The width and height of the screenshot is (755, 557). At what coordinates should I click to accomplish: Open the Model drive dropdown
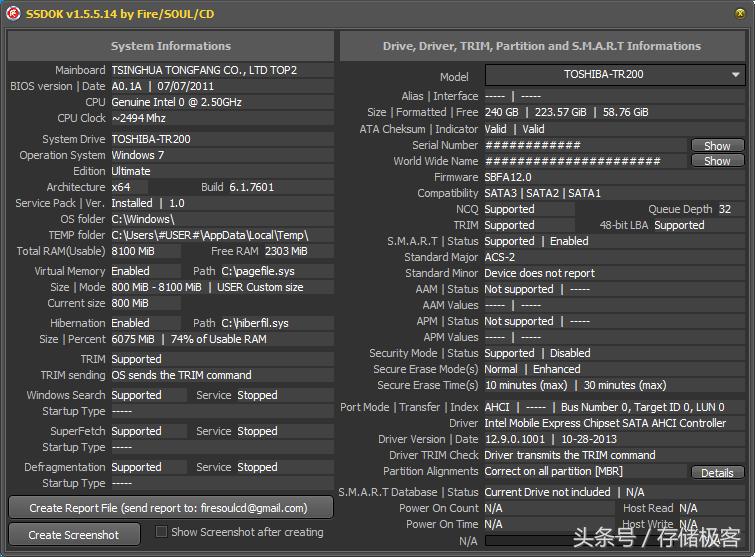(x=615, y=75)
